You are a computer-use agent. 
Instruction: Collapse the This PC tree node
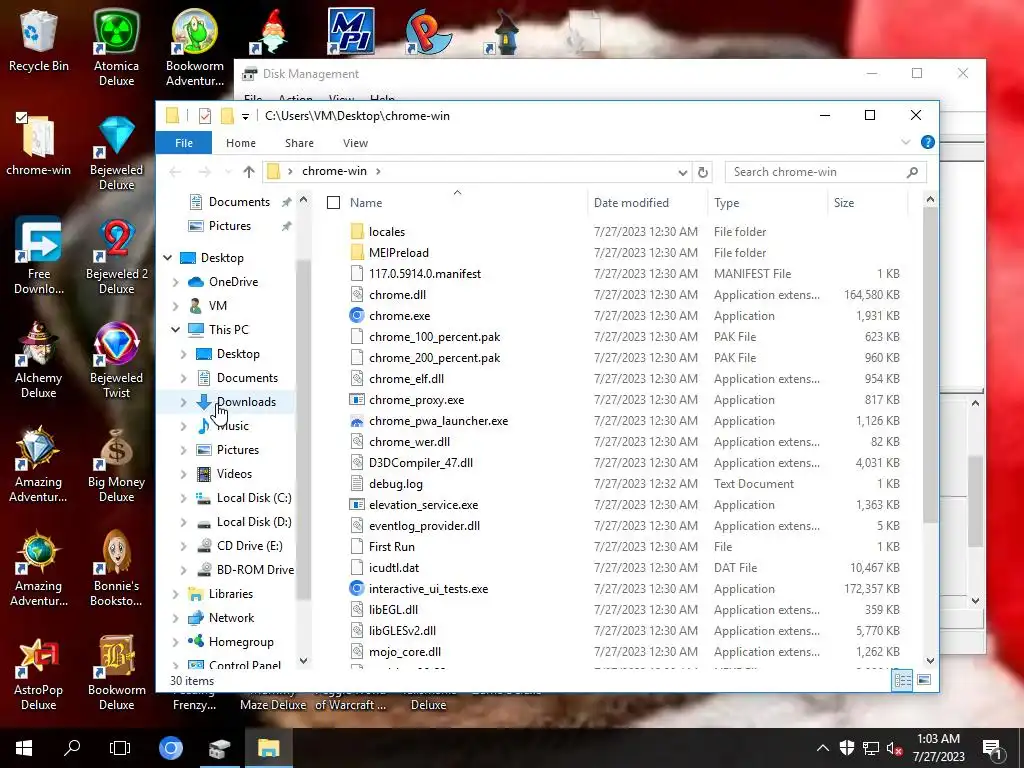175,329
